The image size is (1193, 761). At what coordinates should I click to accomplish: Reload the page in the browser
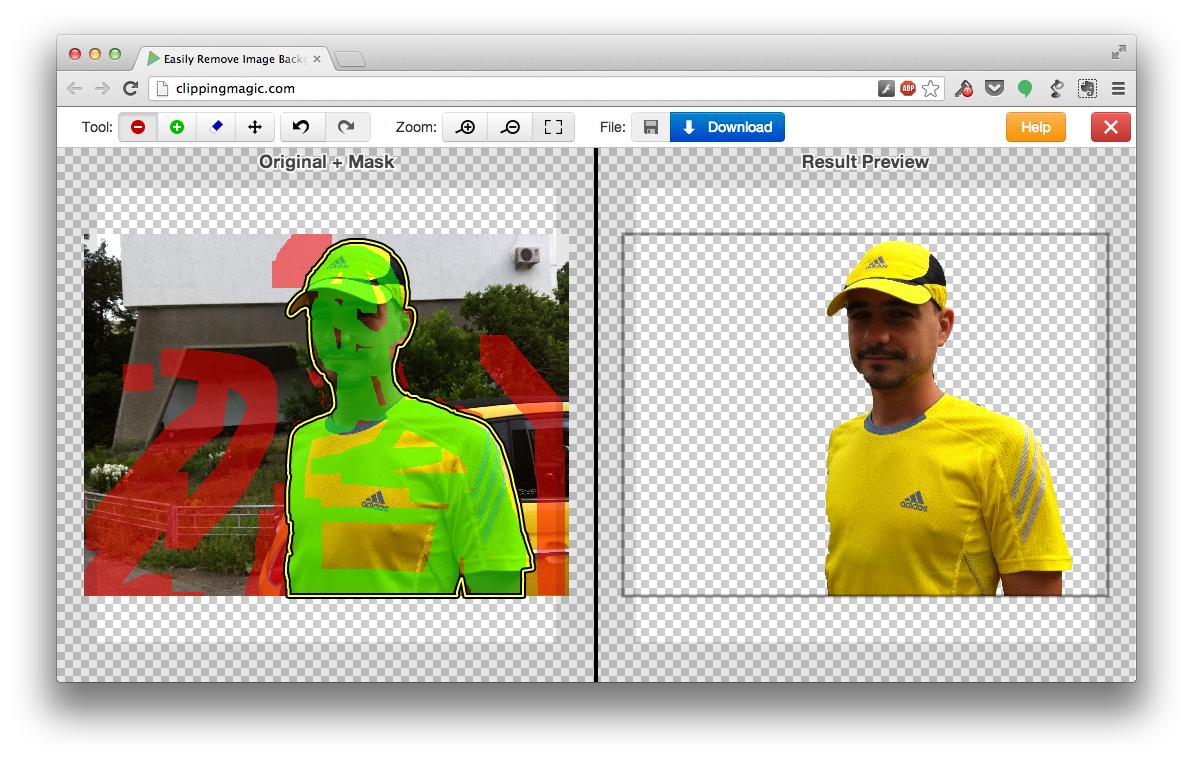(x=130, y=88)
